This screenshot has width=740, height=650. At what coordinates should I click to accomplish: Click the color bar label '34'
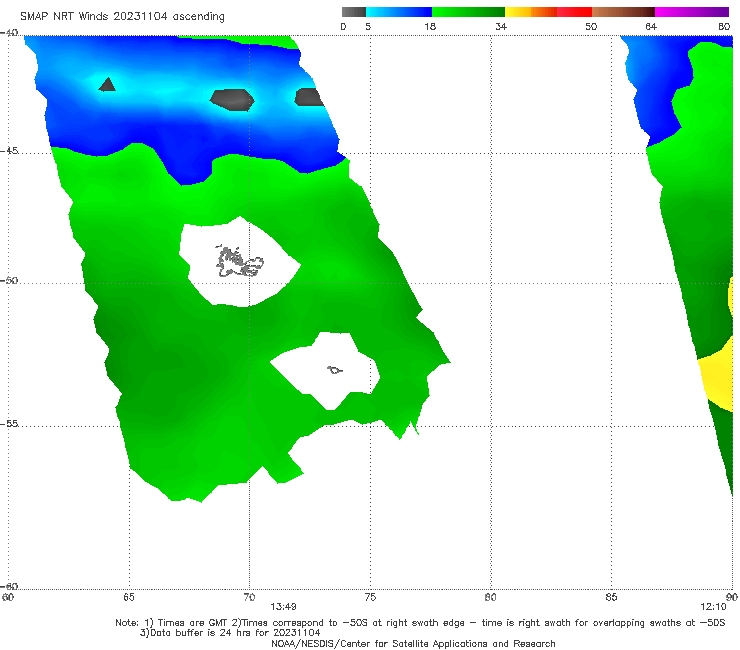tap(501, 27)
